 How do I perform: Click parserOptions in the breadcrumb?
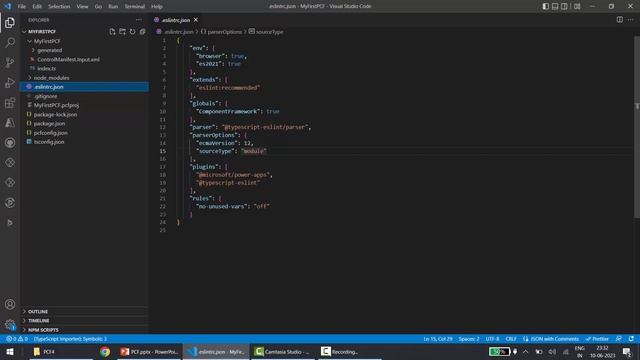coord(224,31)
